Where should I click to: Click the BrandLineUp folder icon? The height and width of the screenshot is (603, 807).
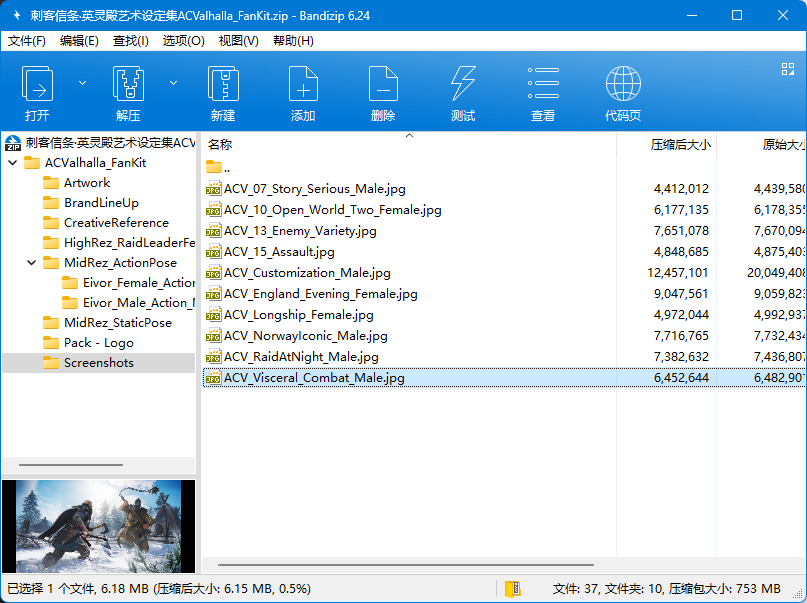click(x=50, y=203)
